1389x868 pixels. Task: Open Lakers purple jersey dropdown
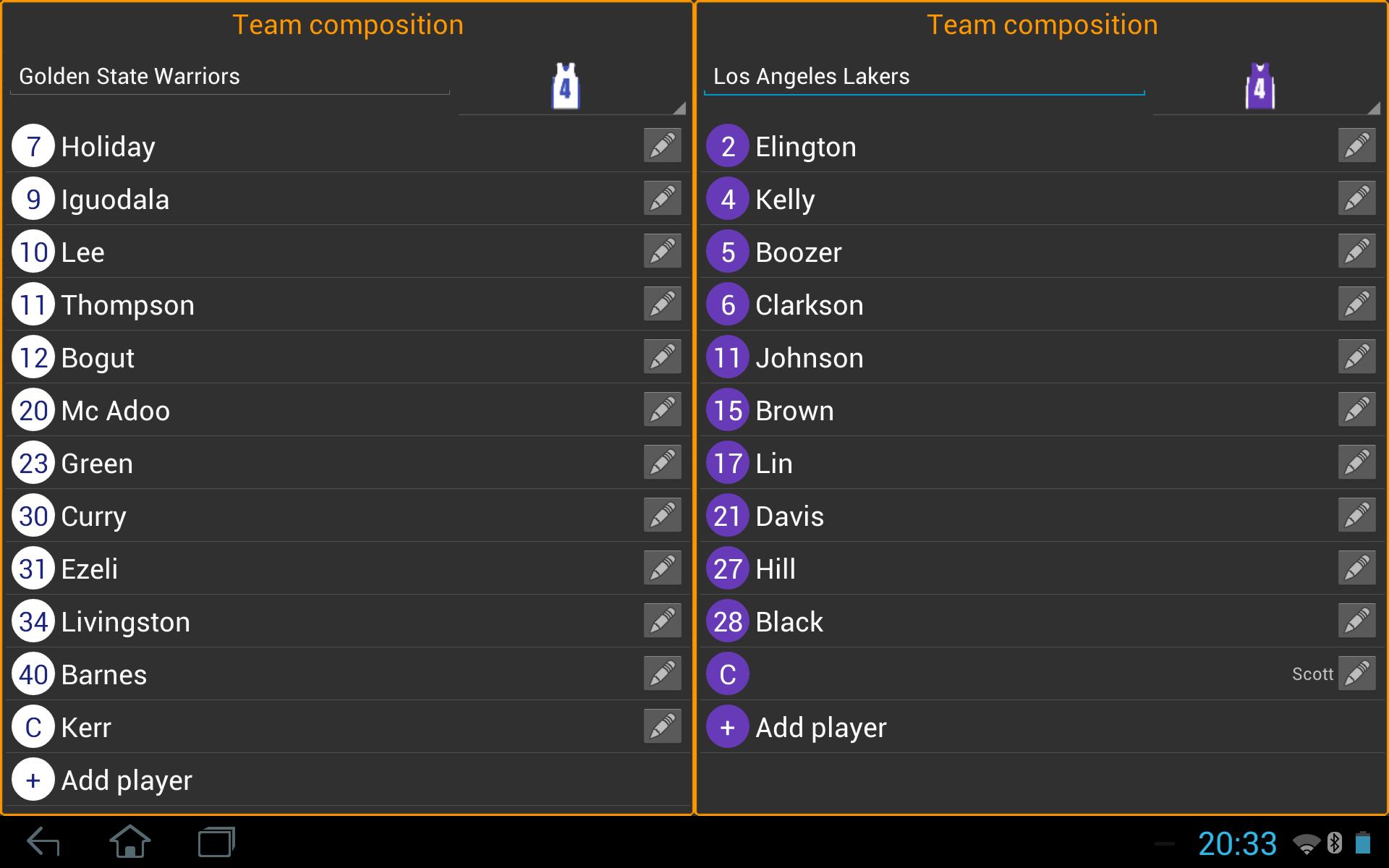pos(1266,87)
